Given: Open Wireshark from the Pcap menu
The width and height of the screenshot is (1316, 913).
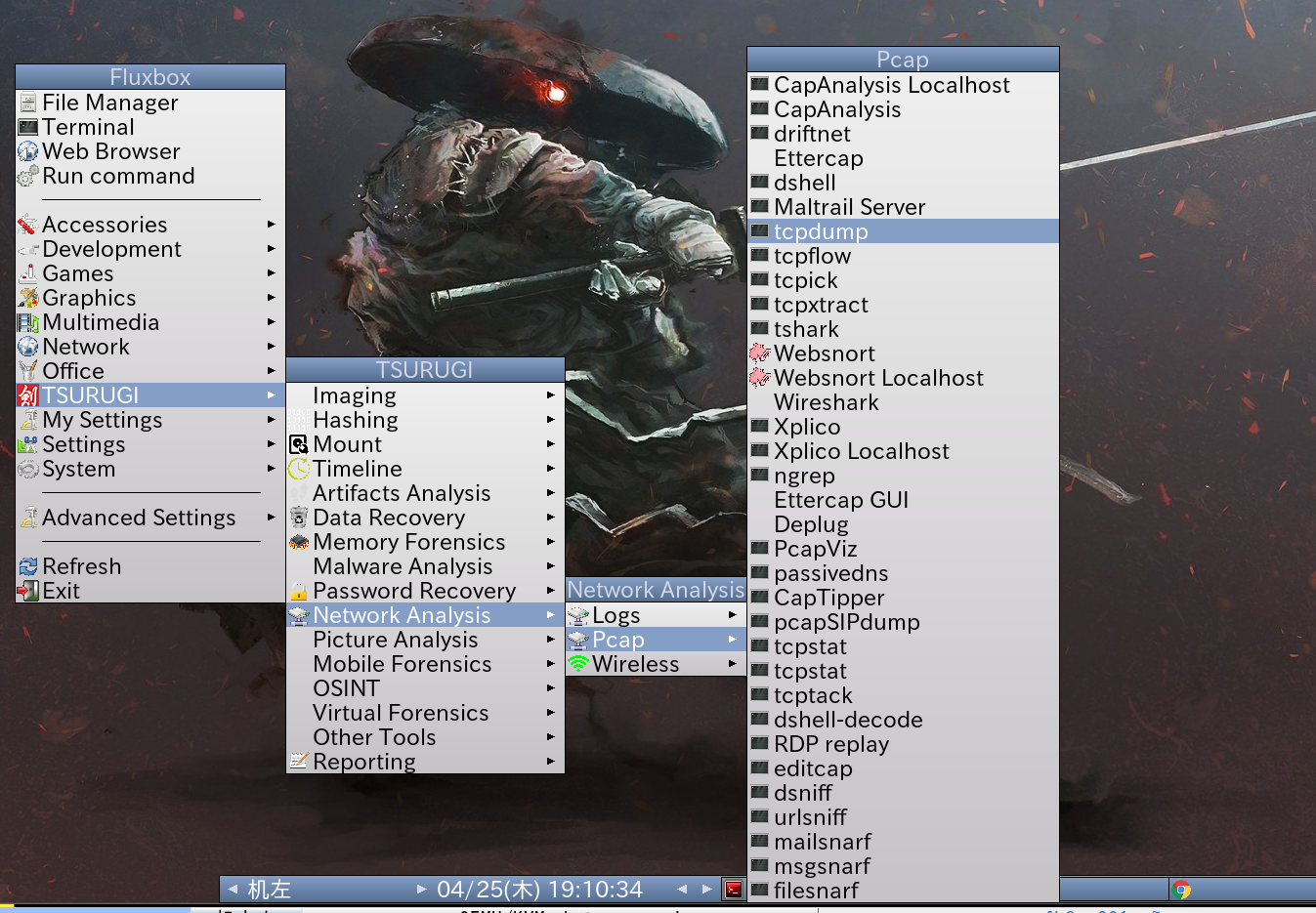Looking at the screenshot, I should click(x=903, y=402).
